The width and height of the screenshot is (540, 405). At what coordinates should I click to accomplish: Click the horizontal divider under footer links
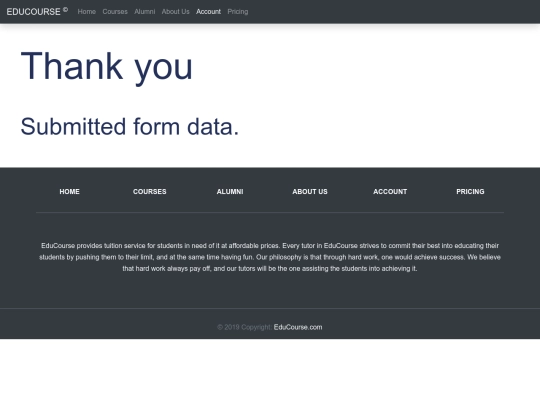(270, 212)
